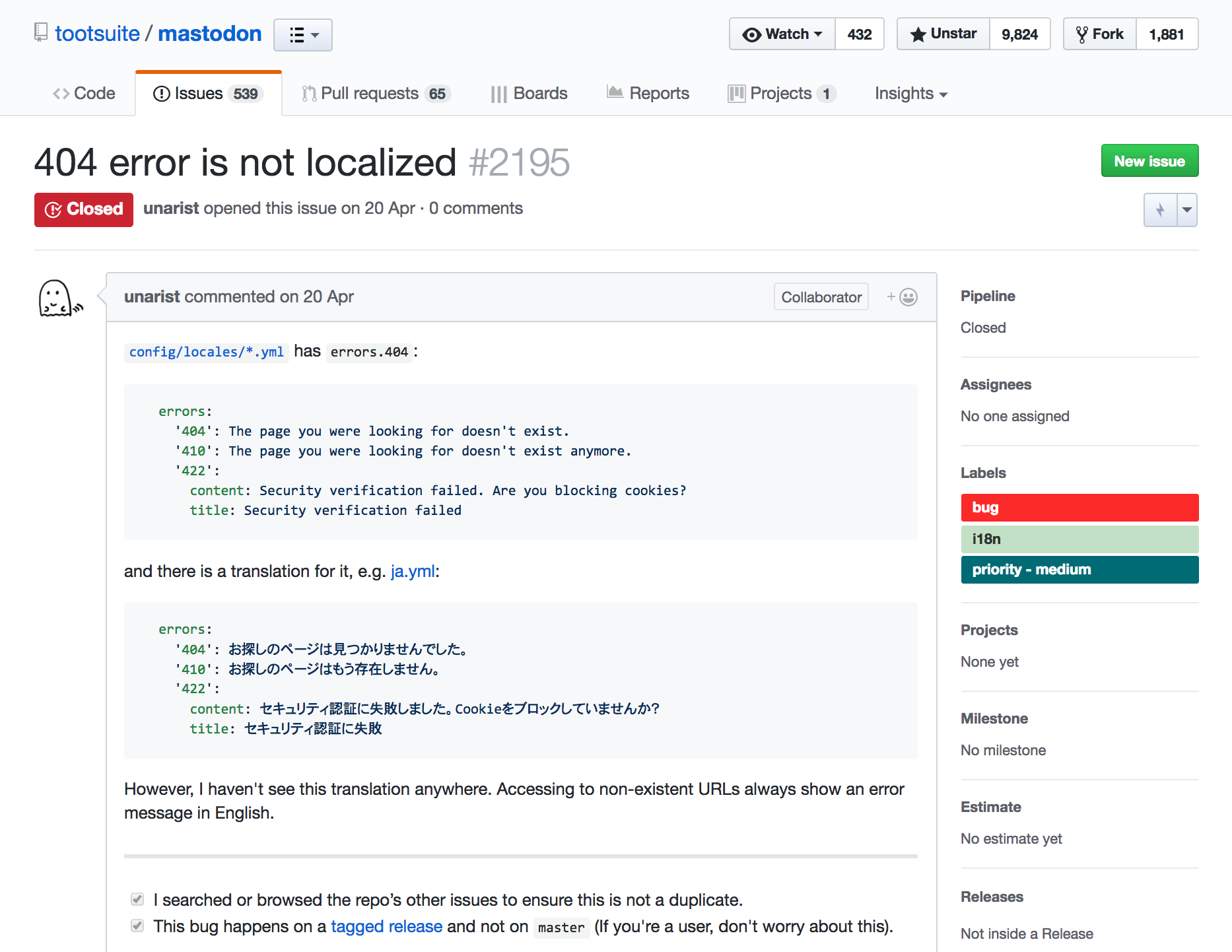The height and width of the screenshot is (952, 1232).
Task: Click the Issues exclamation circle icon
Action: tap(161, 94)
